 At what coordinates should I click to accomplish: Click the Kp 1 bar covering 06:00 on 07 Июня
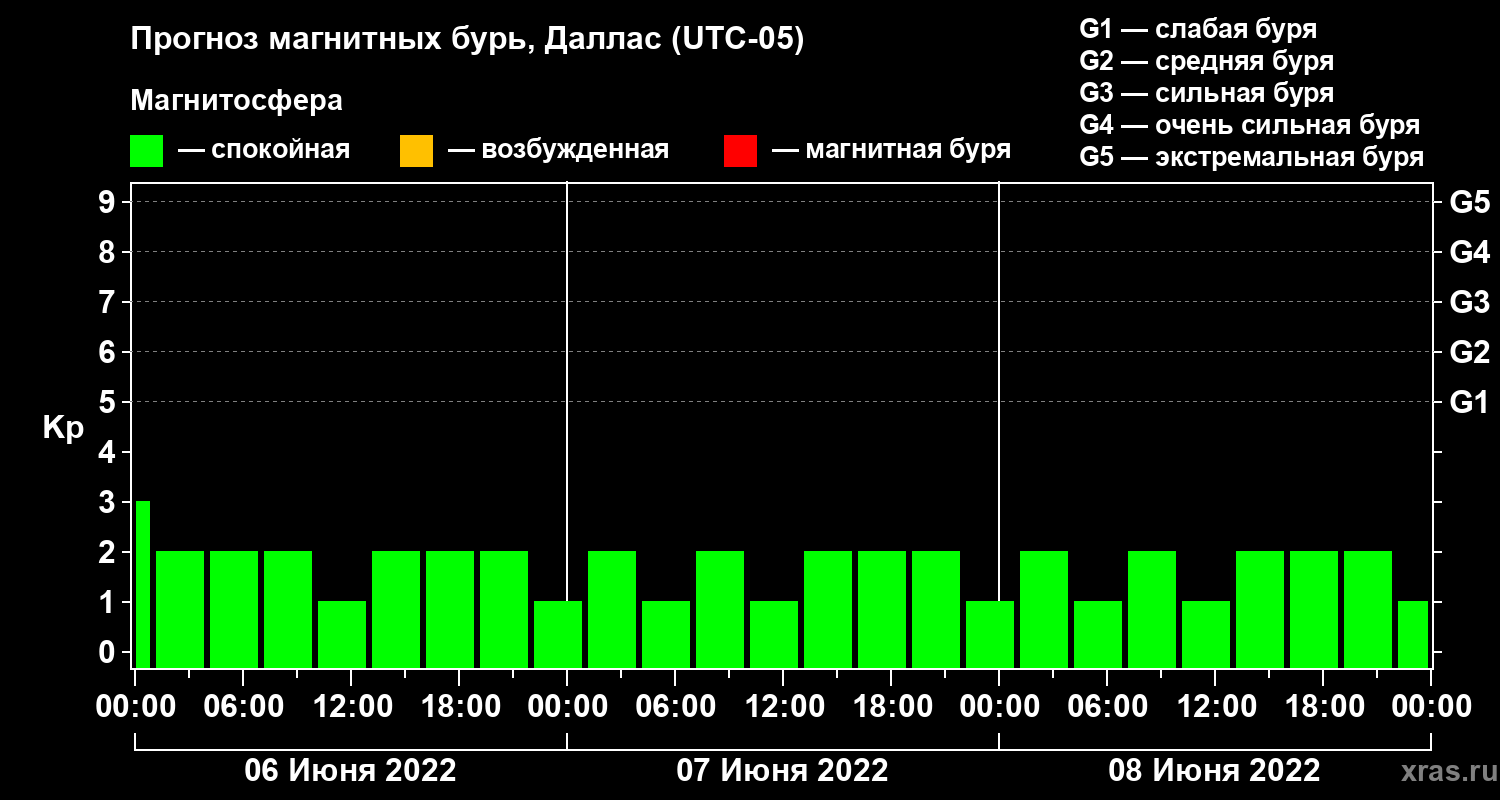tap(666, 634)
